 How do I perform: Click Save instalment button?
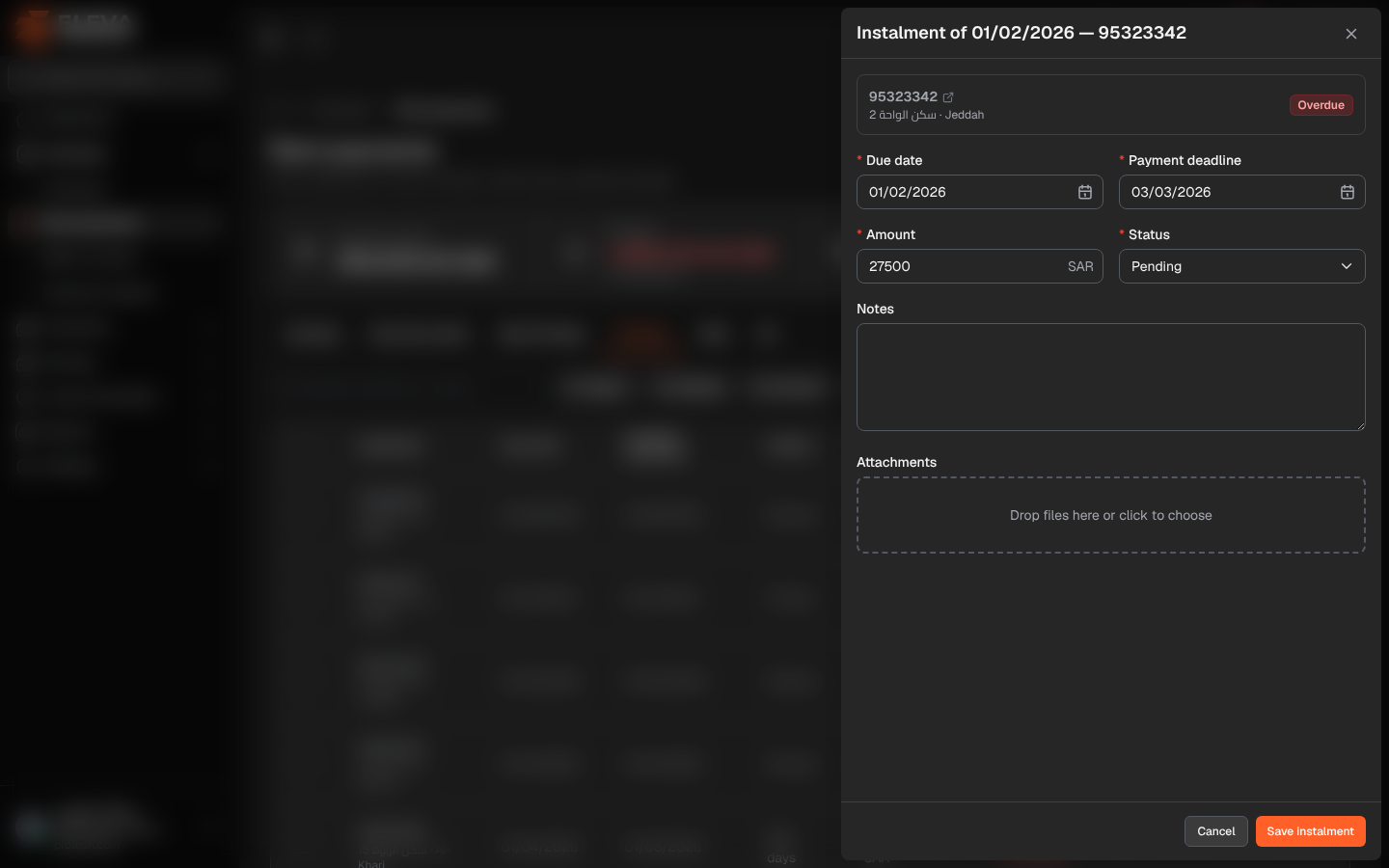pos(1311,831)
